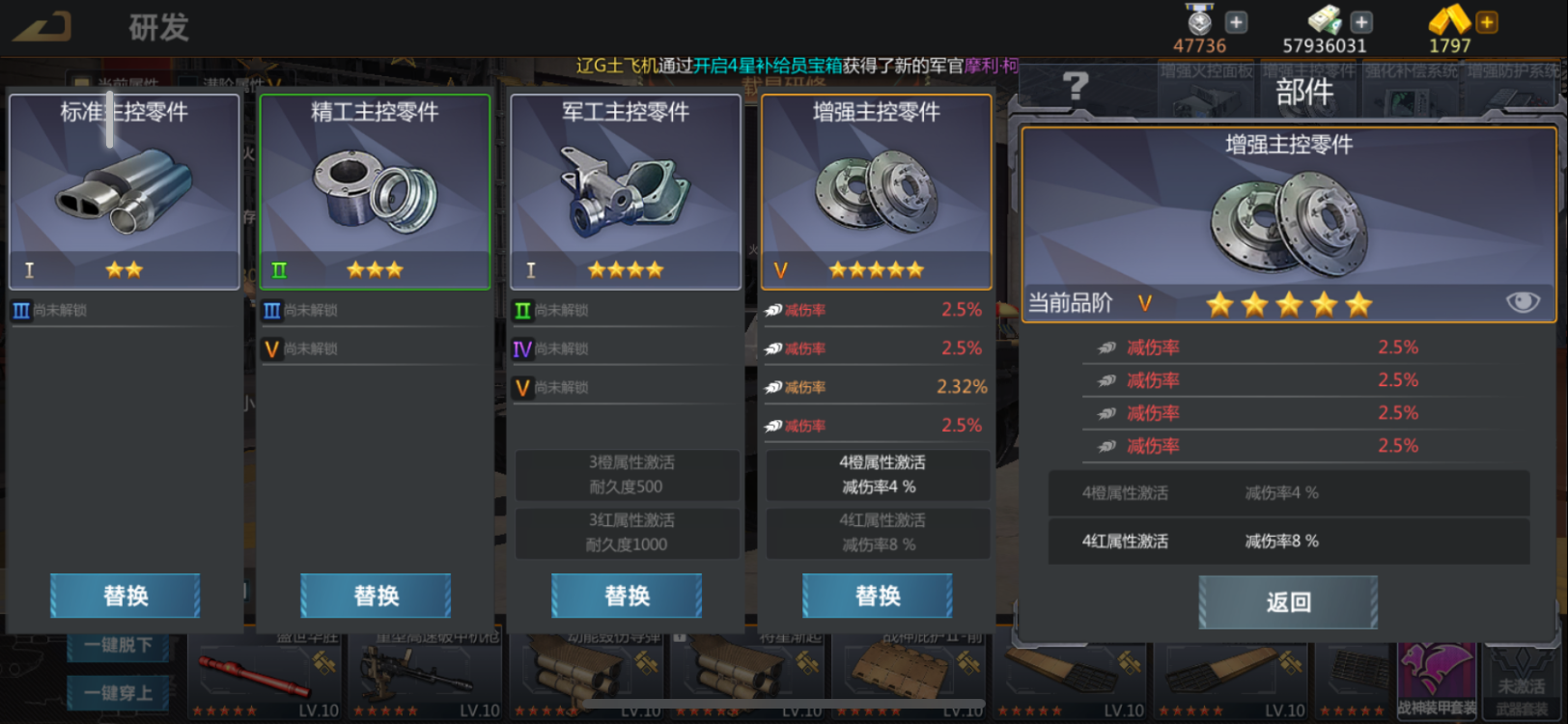
Task: Add medals via plus next to 47736
Action: point(1236,22)
